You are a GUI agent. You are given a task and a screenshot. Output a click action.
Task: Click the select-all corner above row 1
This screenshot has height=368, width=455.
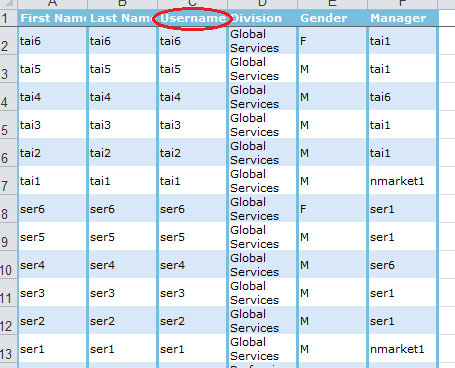point(8,4)
